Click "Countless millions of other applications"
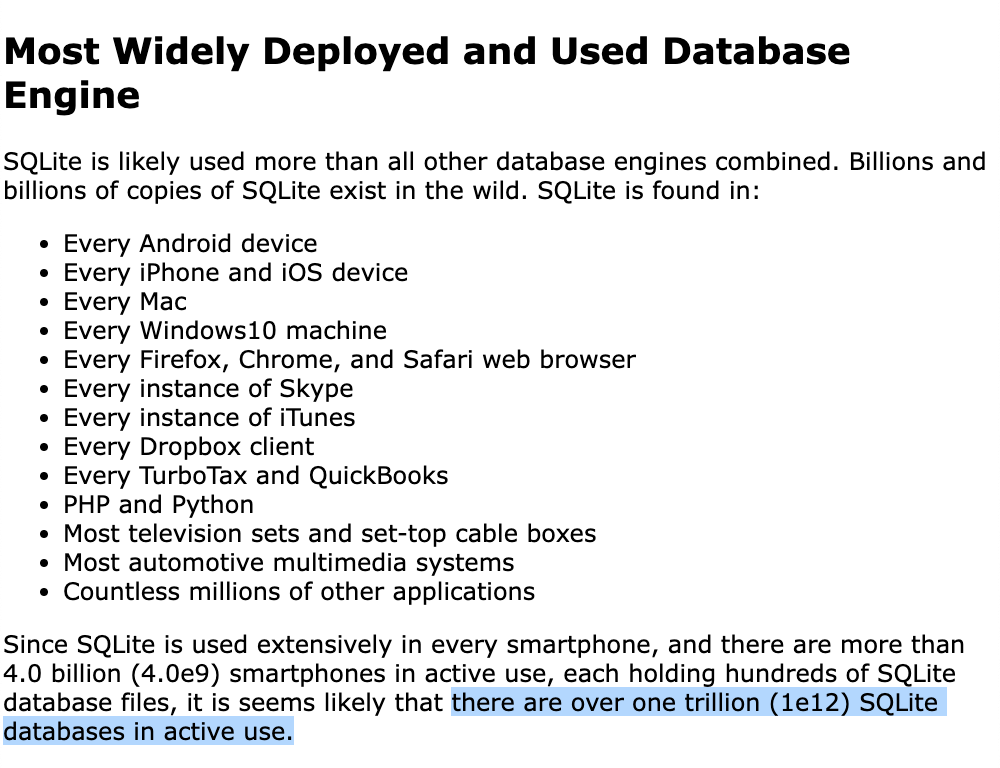The image size is (1000, 768). pos(299,592)
